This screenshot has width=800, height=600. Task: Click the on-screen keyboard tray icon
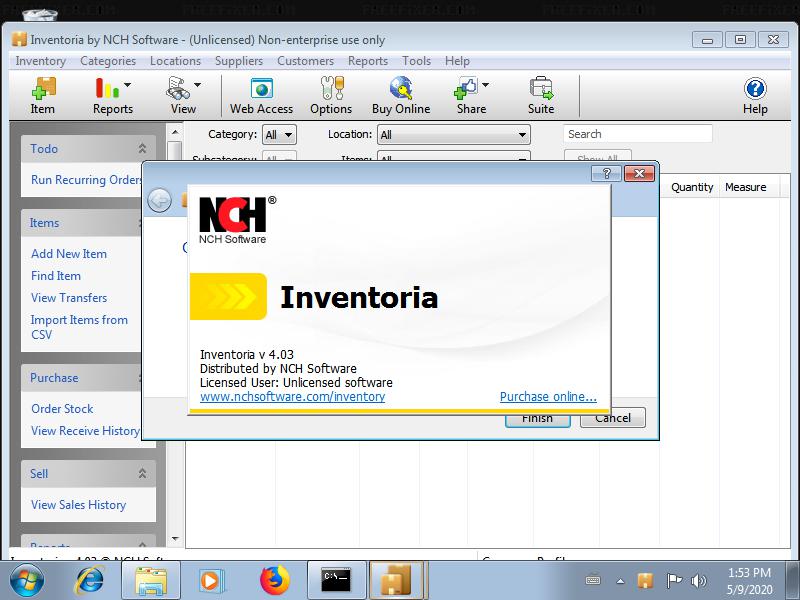593,580
